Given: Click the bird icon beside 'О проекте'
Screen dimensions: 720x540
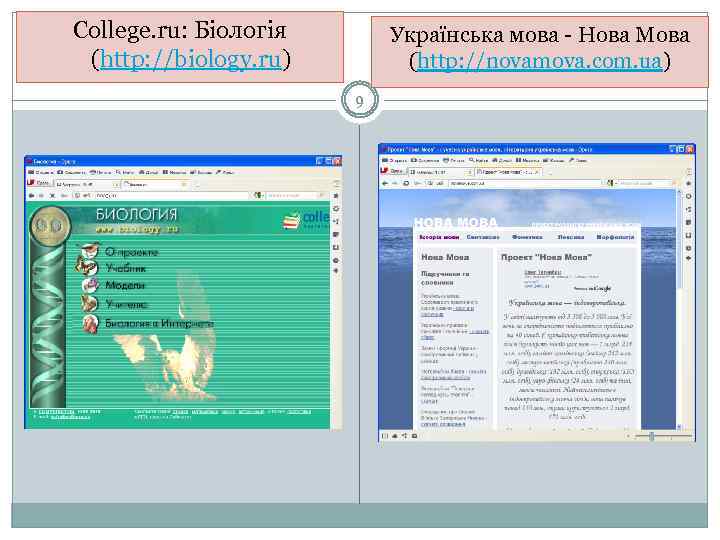Looking at the screenshot, I should coord(90,251).
